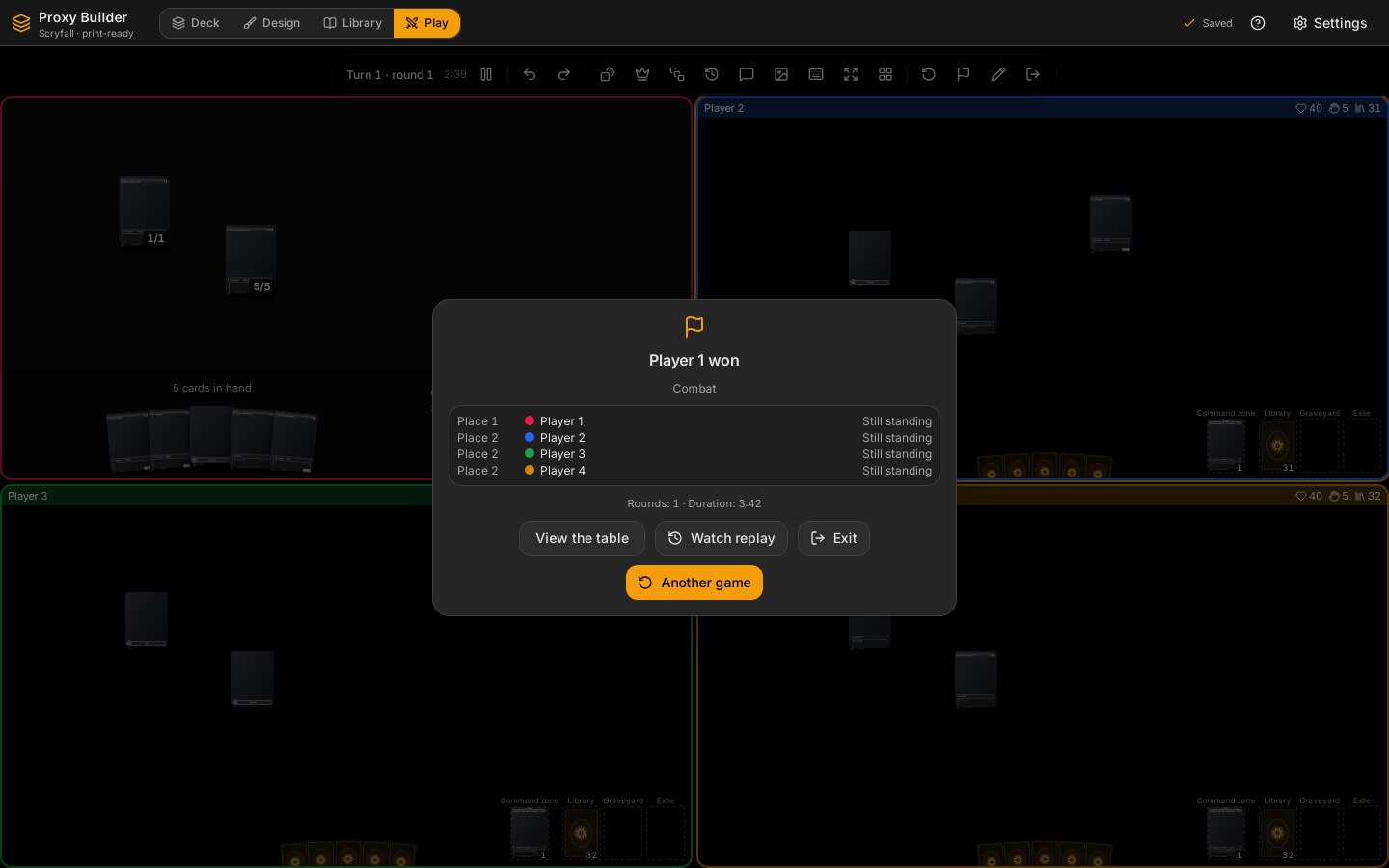This screenshot has width=1389, height=868.
Task: Click Player 2's life total 40
Action: click(1309, 108)
